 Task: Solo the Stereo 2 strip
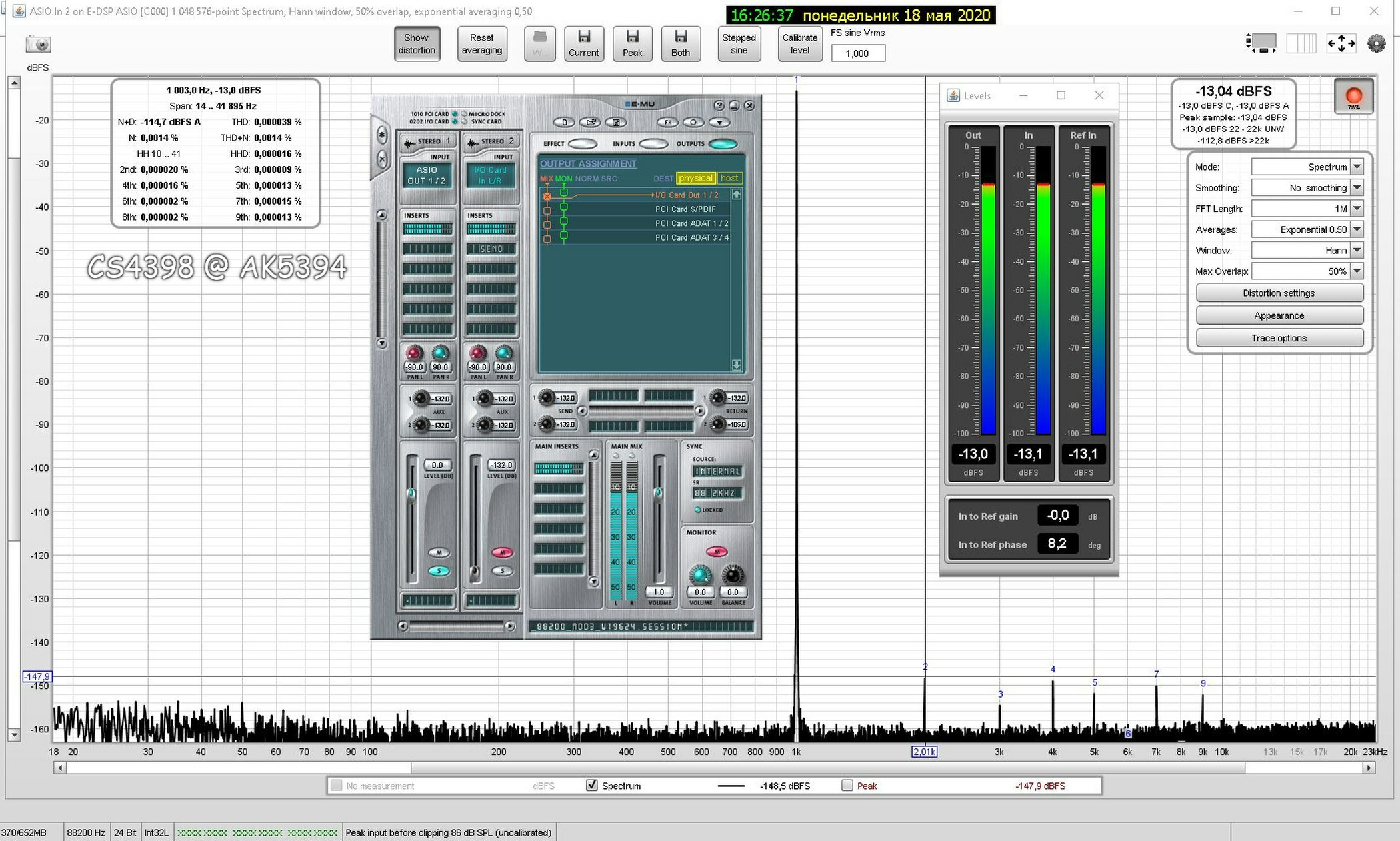[x=502, y=571]
